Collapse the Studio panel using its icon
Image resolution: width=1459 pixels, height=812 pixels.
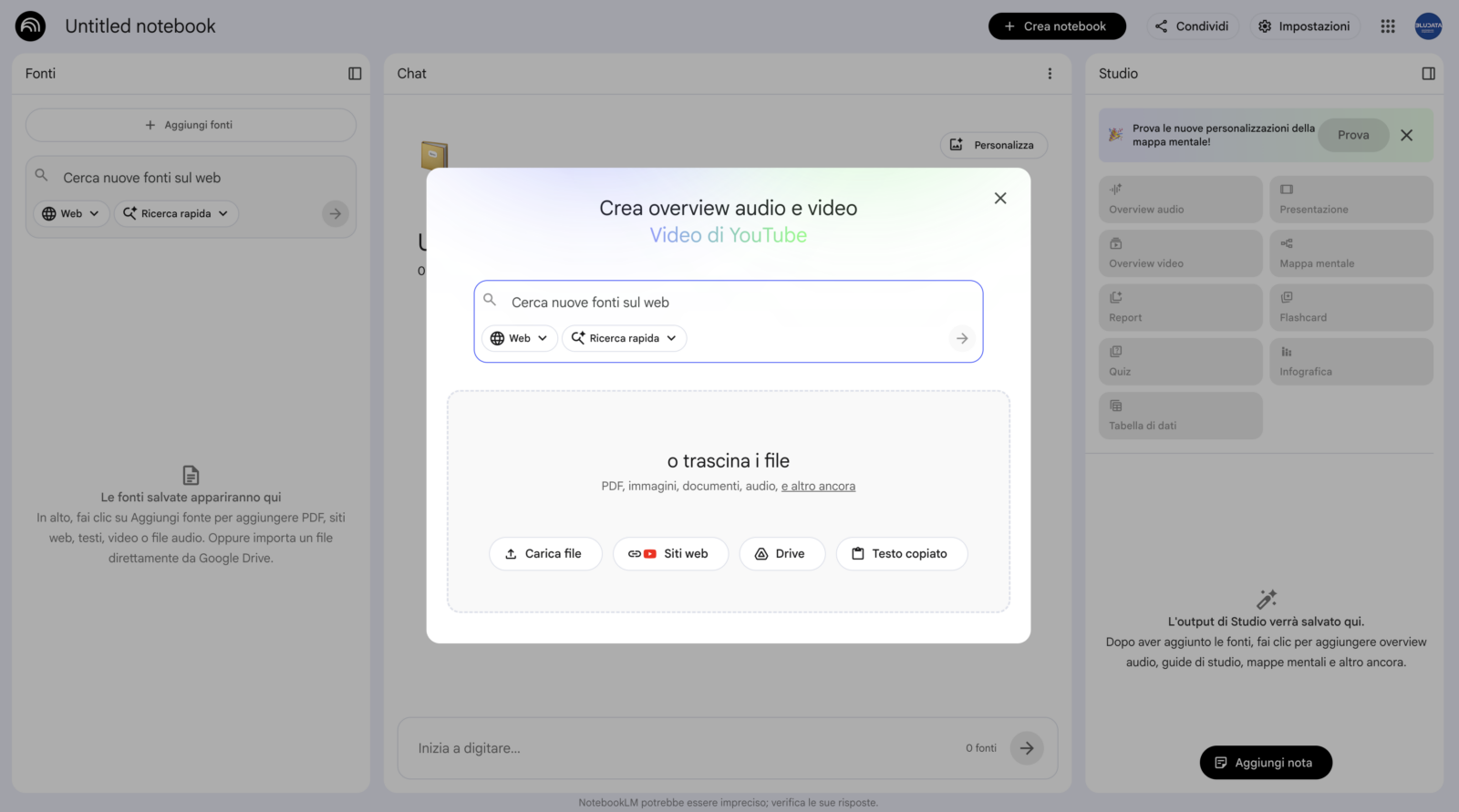pos(1428,74)
